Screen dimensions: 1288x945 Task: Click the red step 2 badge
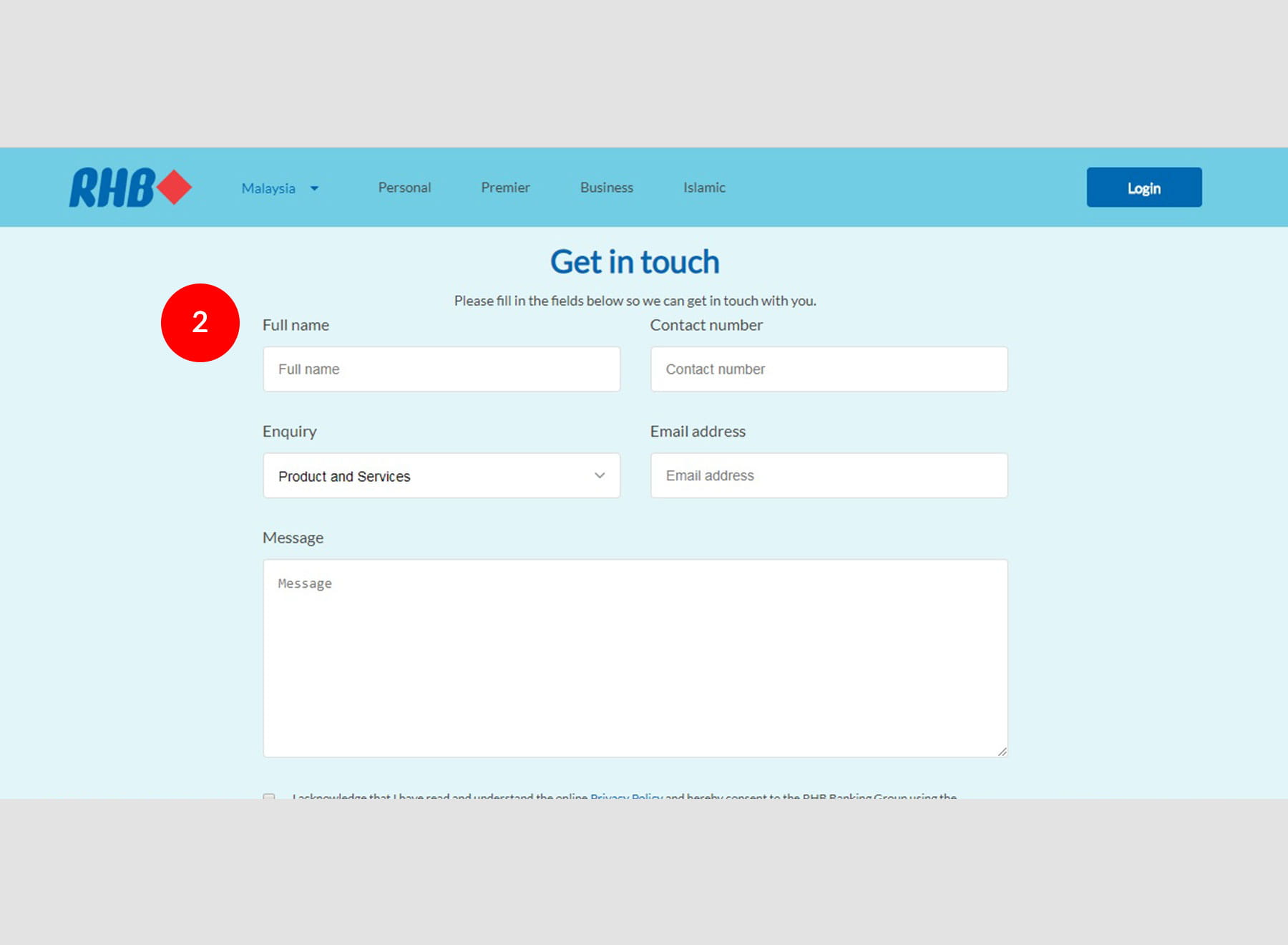200,323
